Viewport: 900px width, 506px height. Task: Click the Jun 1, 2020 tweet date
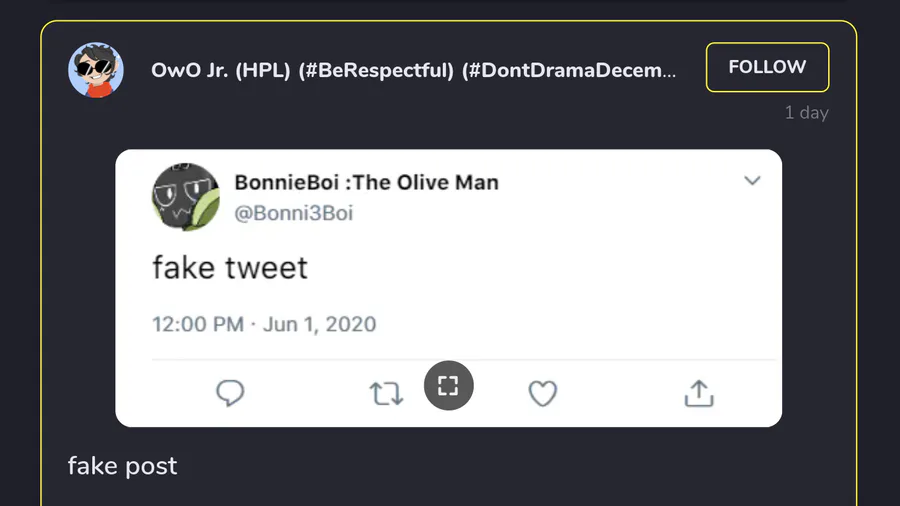(x=320, y=324)
